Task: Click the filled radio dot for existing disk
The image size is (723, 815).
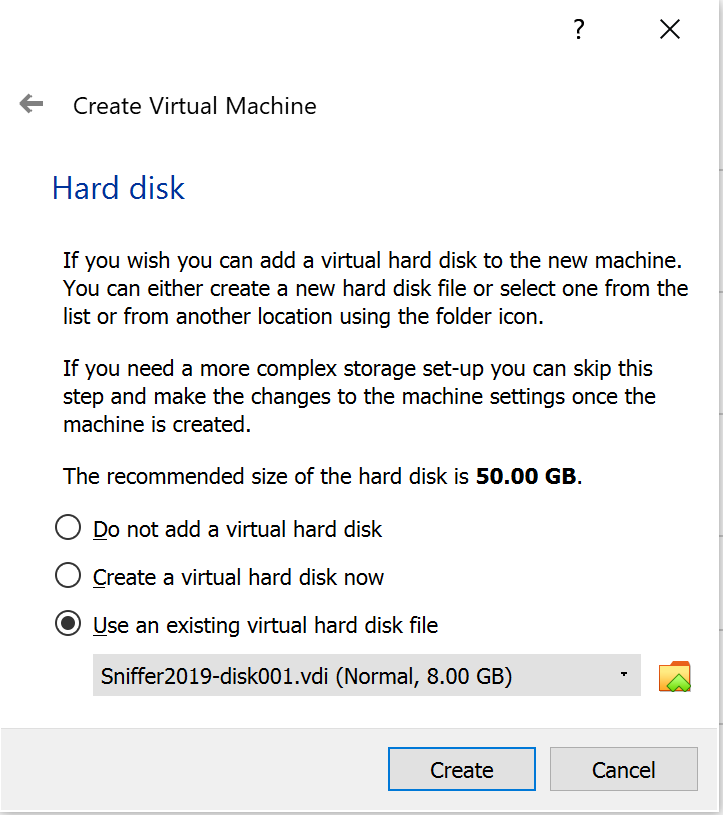Action: tap(68, 623)
